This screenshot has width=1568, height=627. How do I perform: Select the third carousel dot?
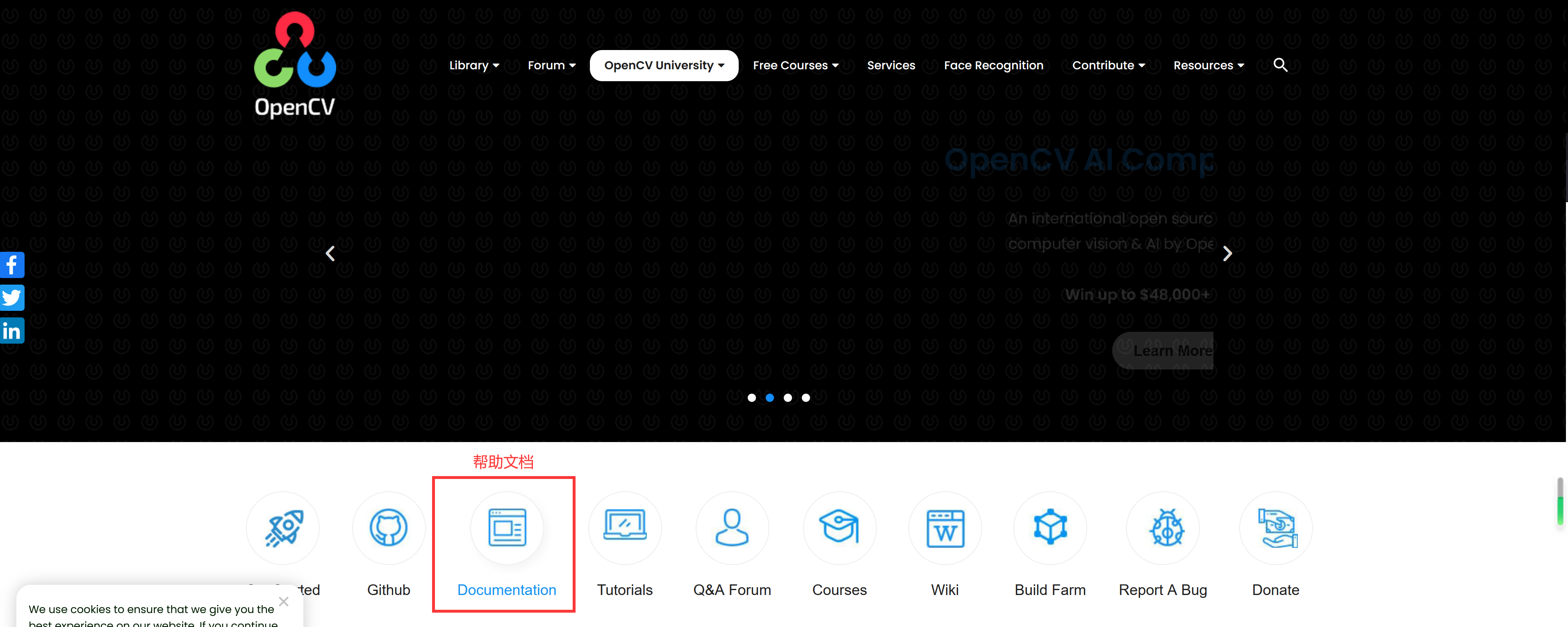click(787, 397)
